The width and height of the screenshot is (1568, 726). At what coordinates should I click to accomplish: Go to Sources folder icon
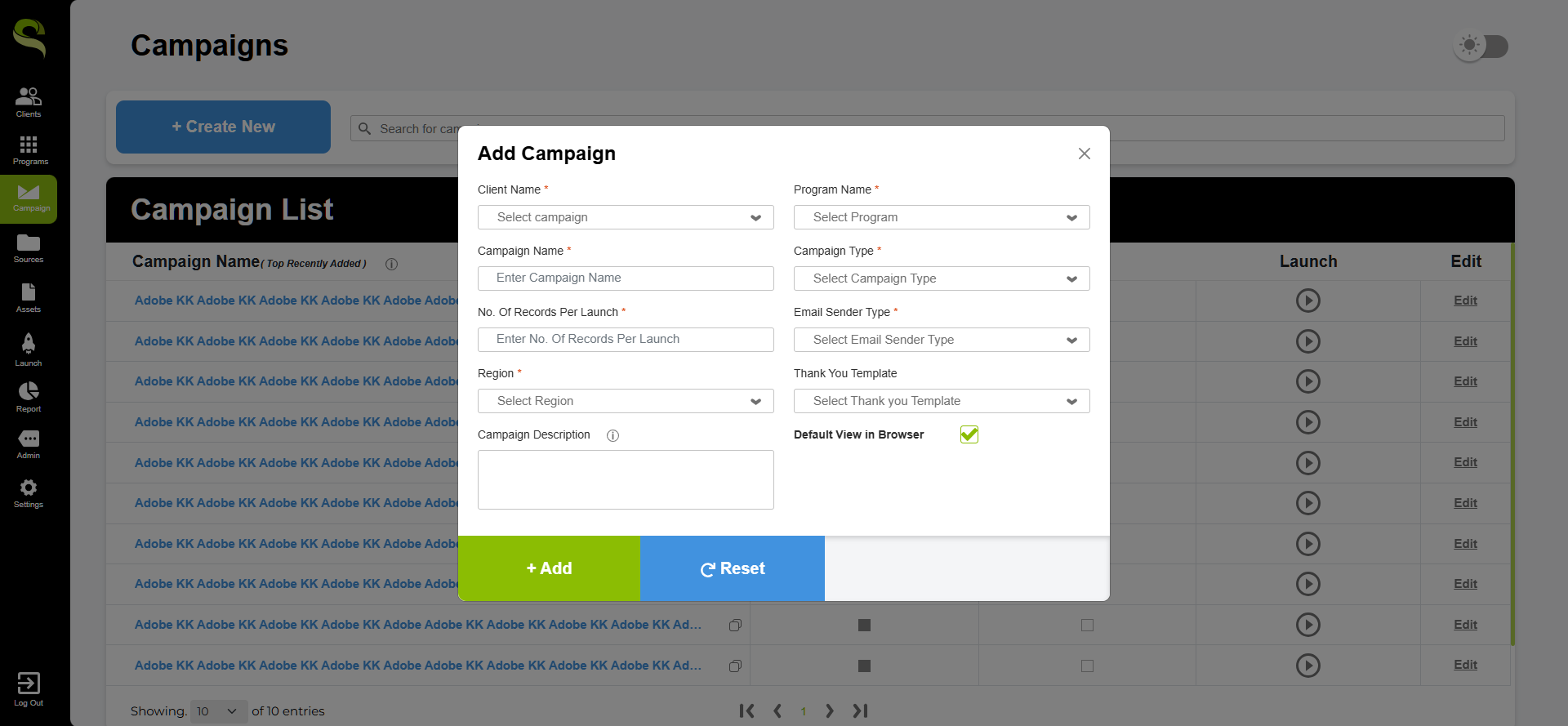29,247
